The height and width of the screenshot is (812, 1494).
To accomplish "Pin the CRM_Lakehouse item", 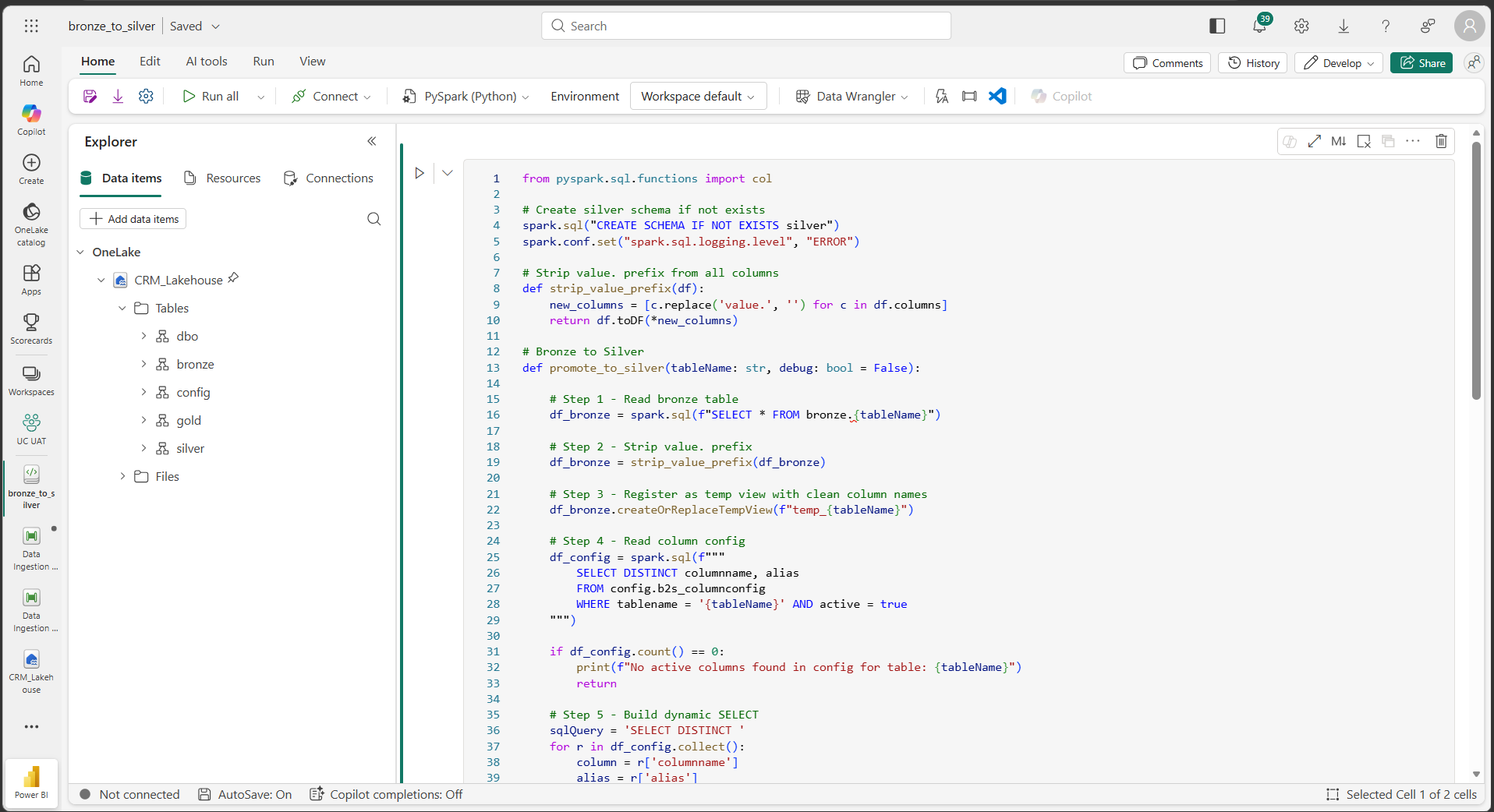I will pyautogui.click(x=233, y=278).
